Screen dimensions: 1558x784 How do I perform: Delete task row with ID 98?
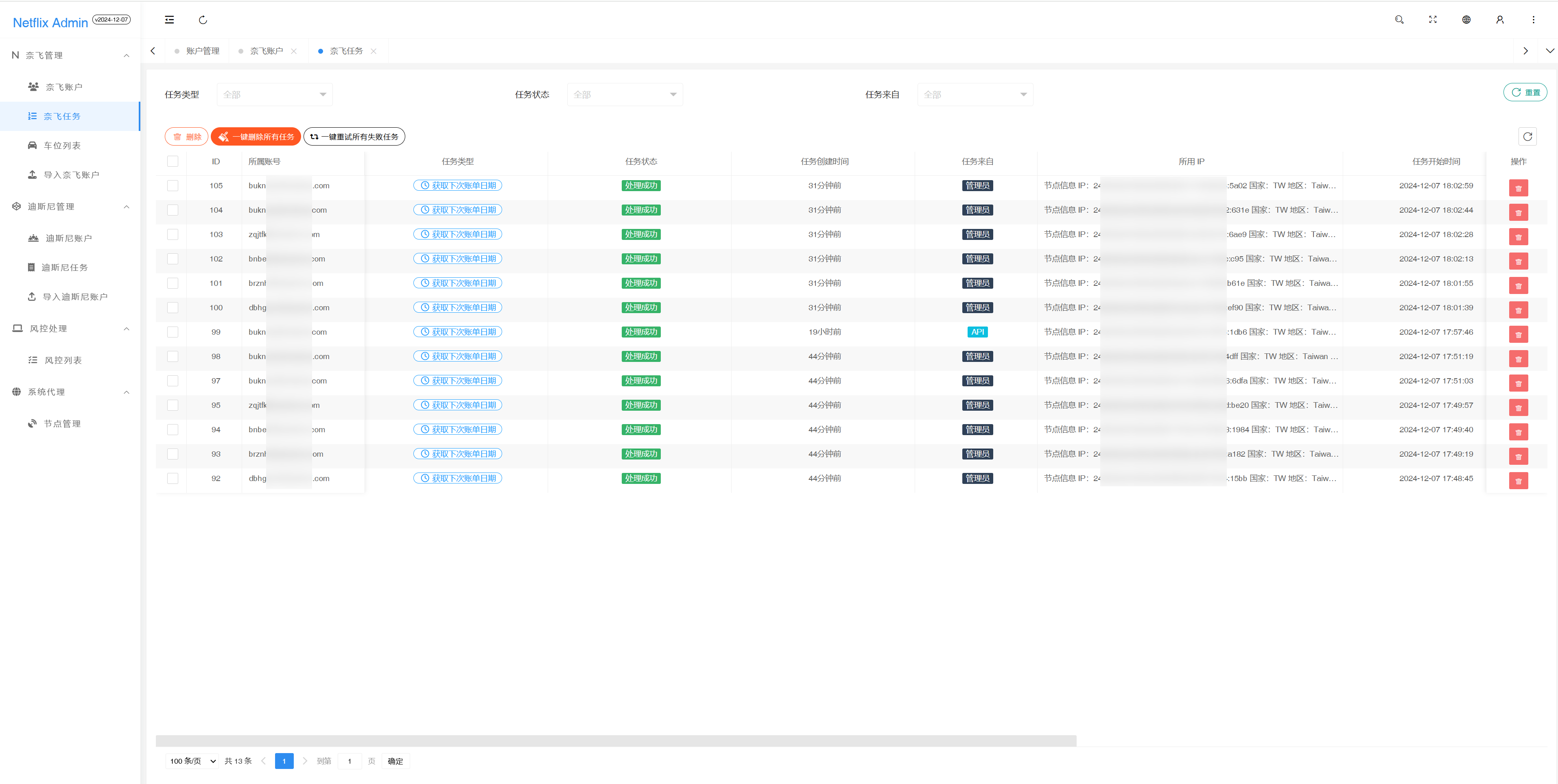coord(1518,358)
